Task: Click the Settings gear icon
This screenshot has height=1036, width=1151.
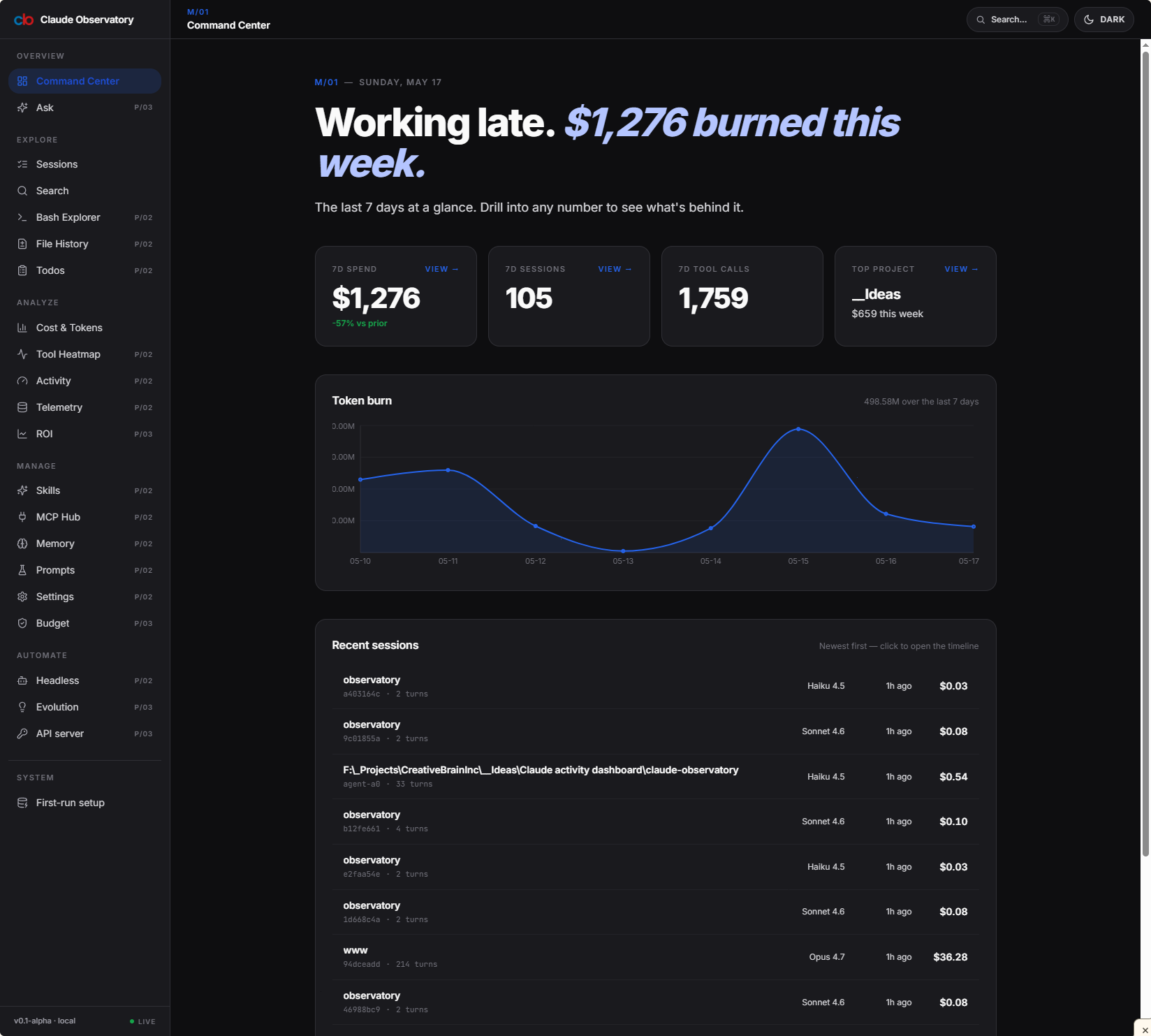Action: (x=22, y=597)
